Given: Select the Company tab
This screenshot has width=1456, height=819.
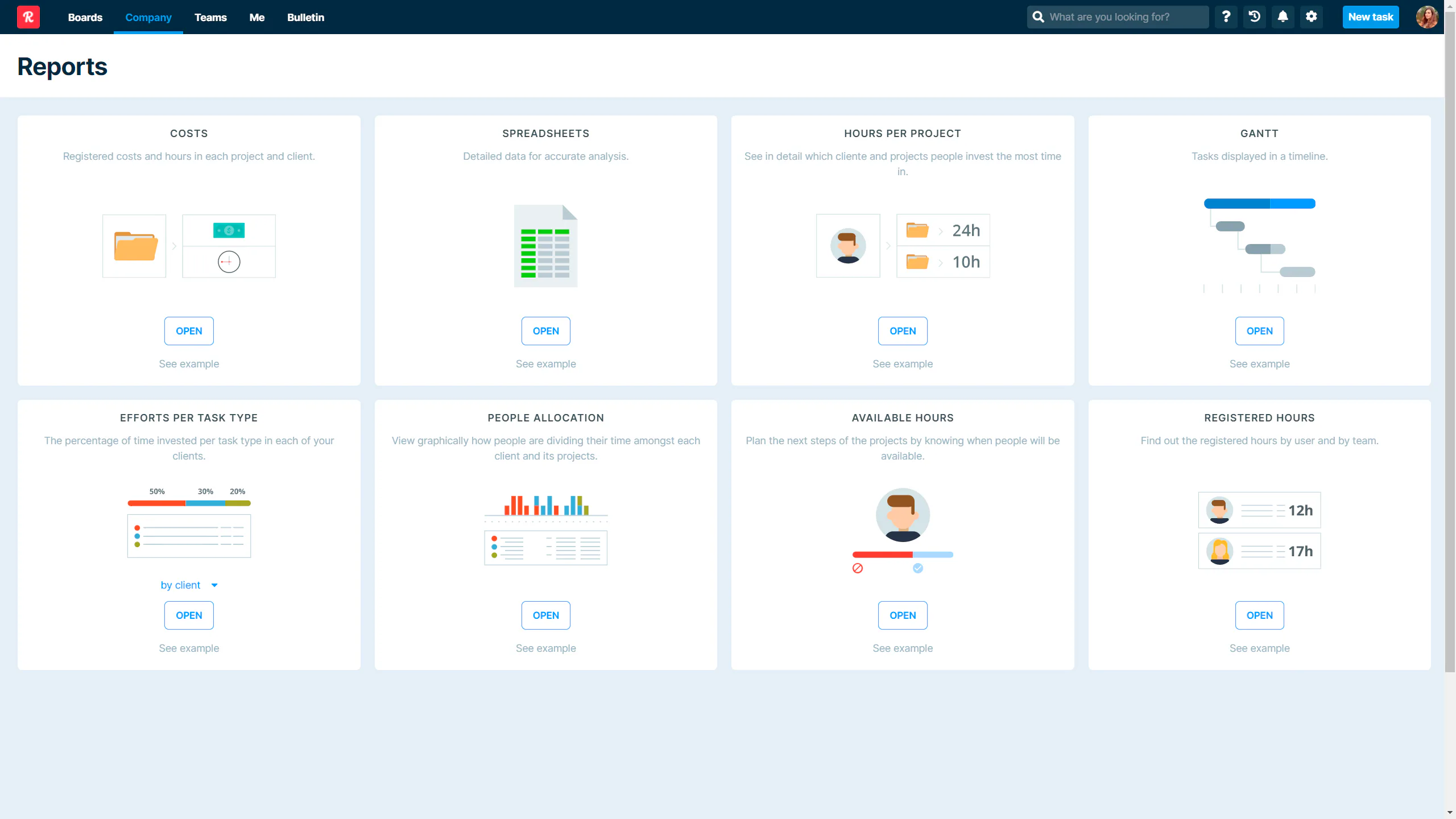Looking at the screenshot, I should click(148, 17).
